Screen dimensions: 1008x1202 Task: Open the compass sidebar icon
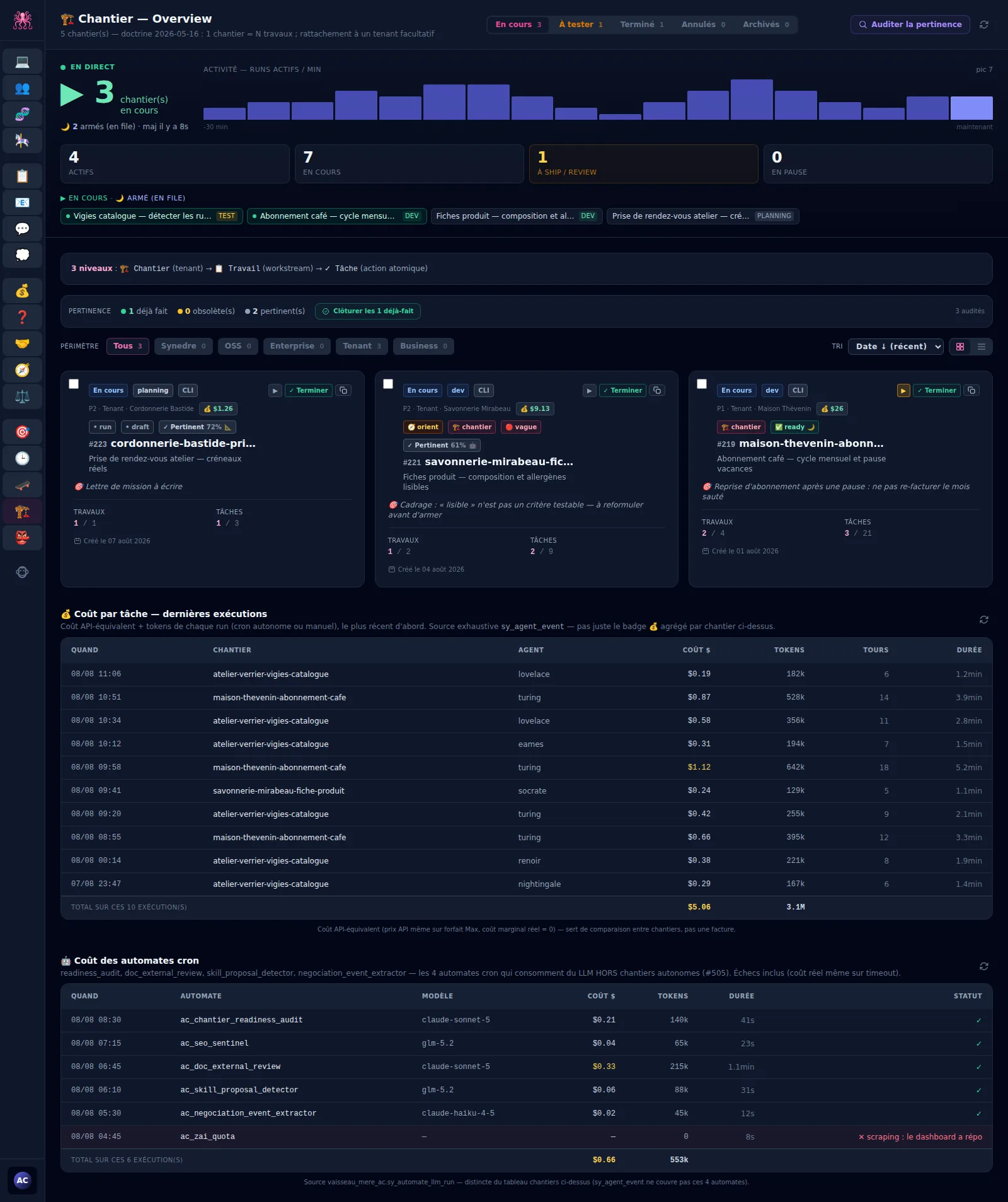click(22, 370)
